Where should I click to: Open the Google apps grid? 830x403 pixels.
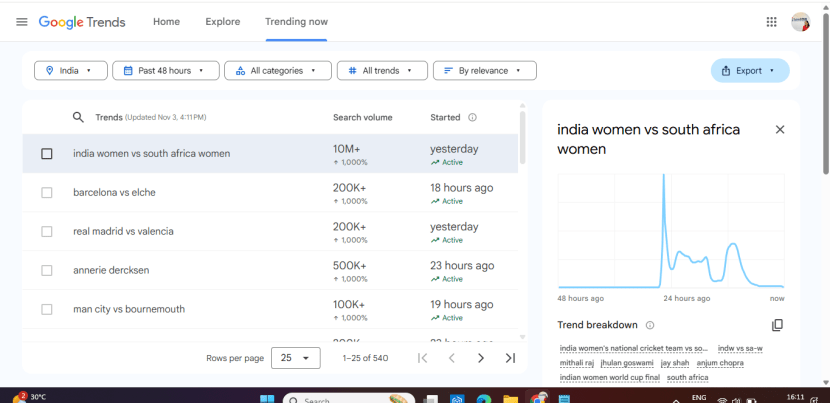771,22
